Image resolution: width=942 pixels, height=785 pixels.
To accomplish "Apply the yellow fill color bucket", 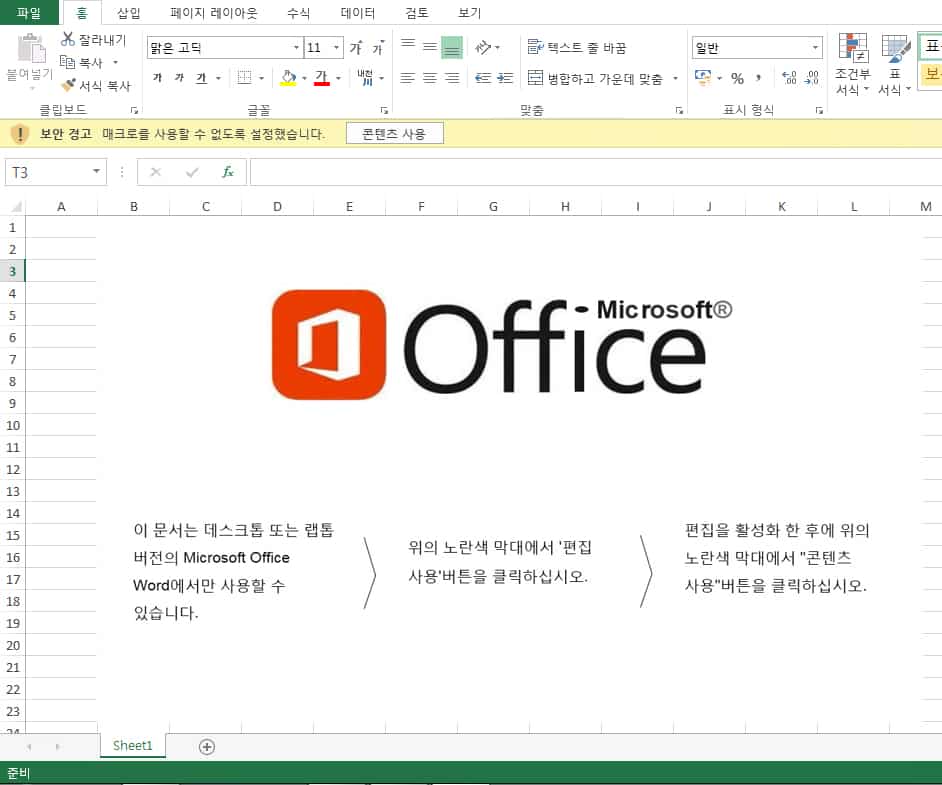I will (x=288, y=78).
